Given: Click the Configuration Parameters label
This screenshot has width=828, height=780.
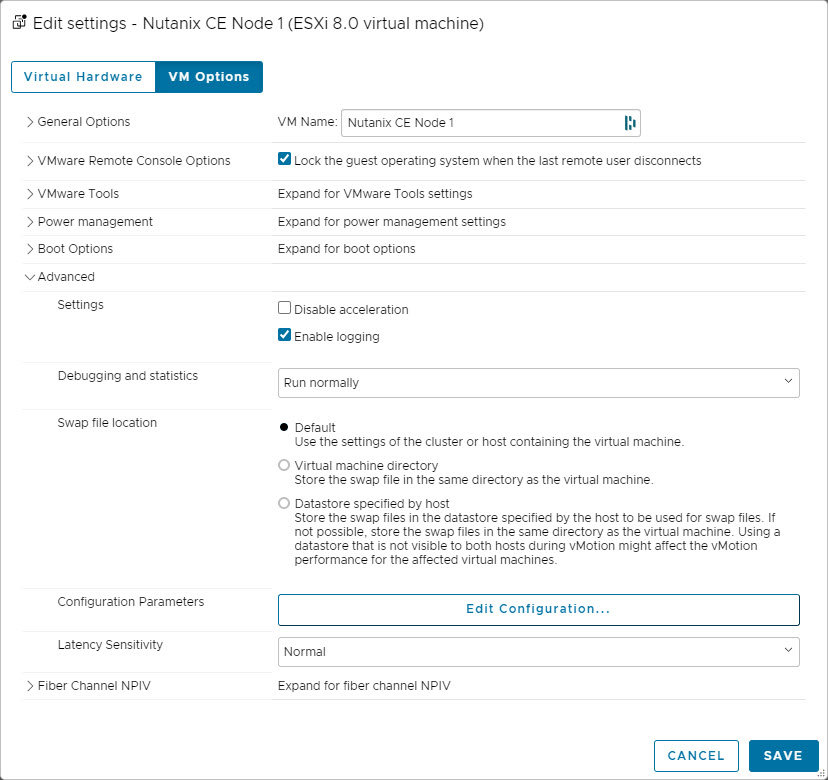Looking at the screenshot, I should tap(130, 602).
